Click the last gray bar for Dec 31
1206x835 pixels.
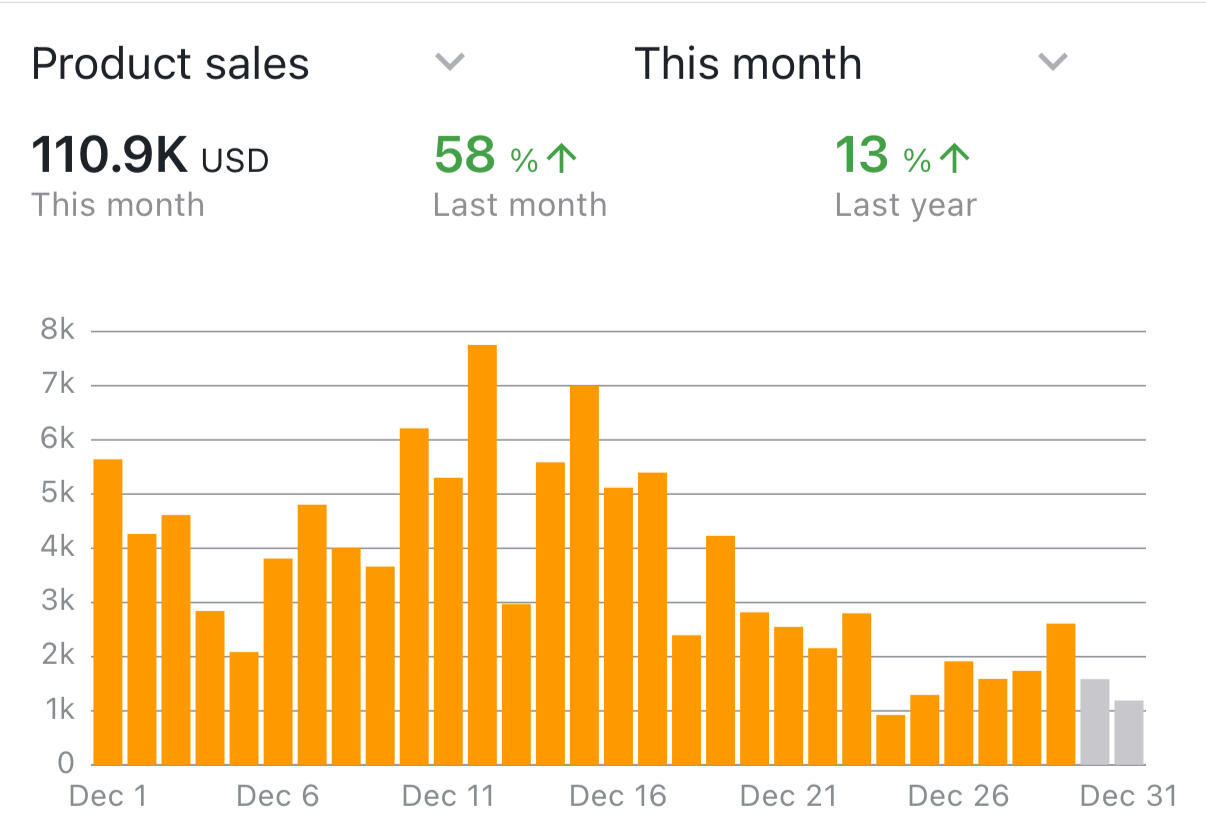(1129, 732)
